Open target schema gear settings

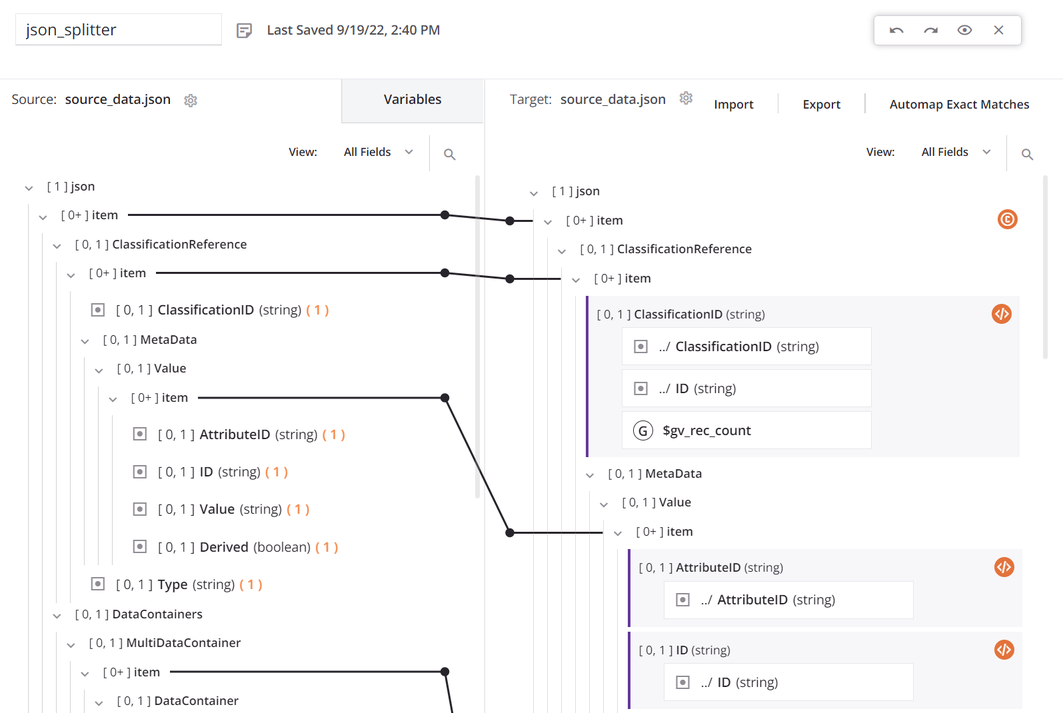(686, 99)
